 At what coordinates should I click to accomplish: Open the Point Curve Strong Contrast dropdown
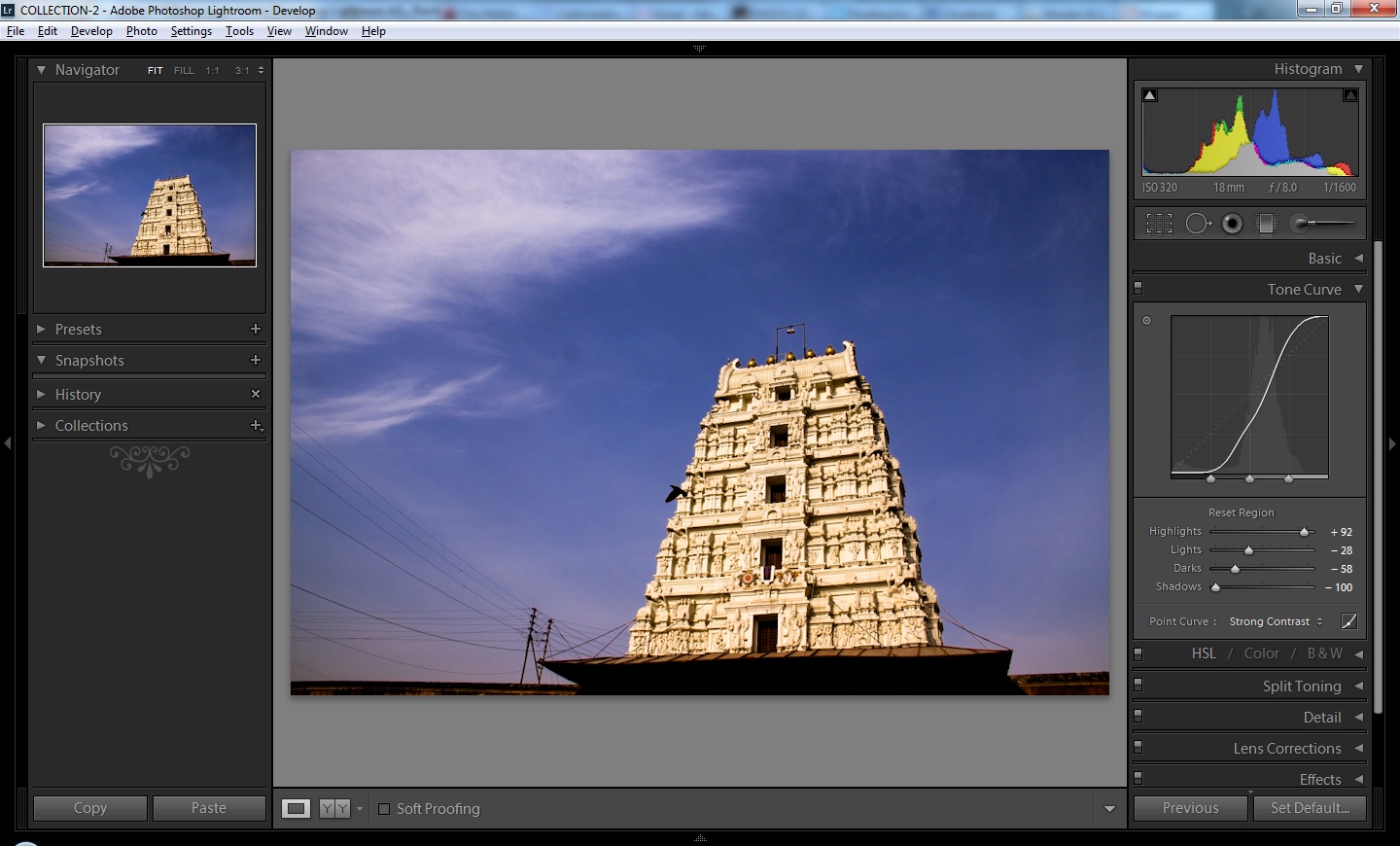point(1275,620)
